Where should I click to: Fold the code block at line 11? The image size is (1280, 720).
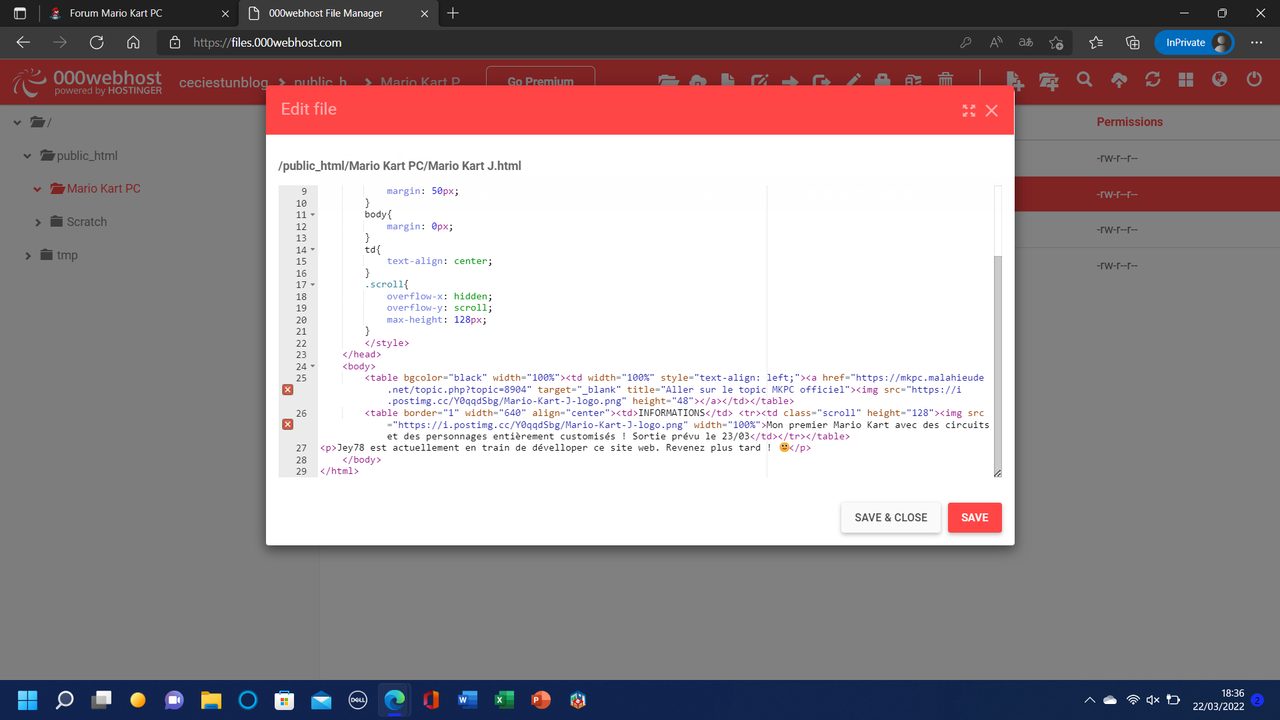(313, 215)
